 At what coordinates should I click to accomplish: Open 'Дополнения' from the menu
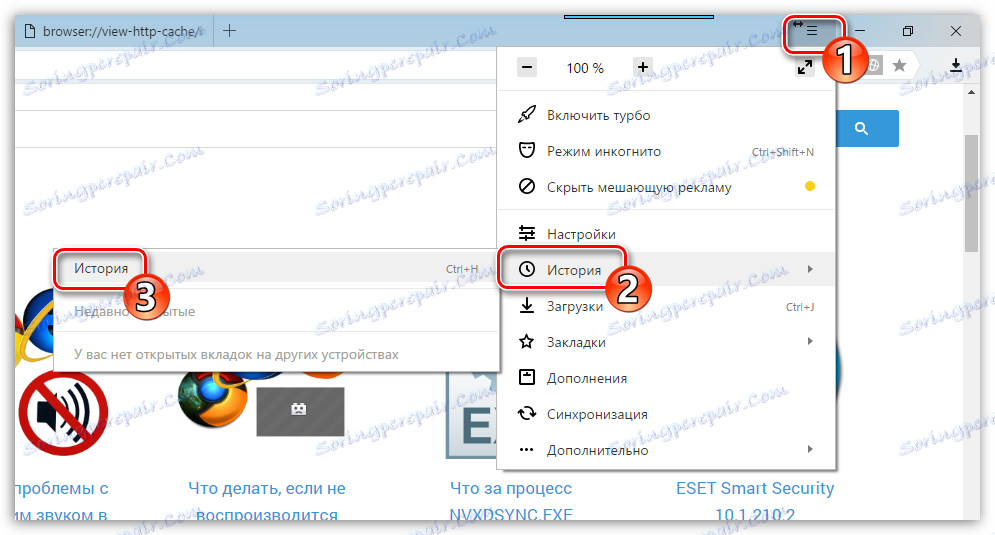pos(587,378)
